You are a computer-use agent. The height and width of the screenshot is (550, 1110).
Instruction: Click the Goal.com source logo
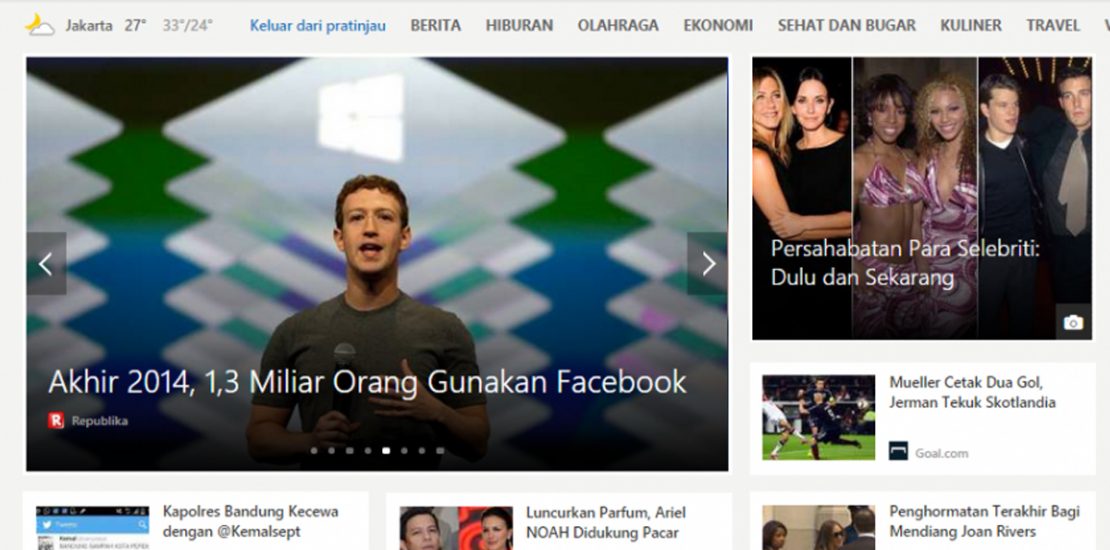(x=898, y=451)
